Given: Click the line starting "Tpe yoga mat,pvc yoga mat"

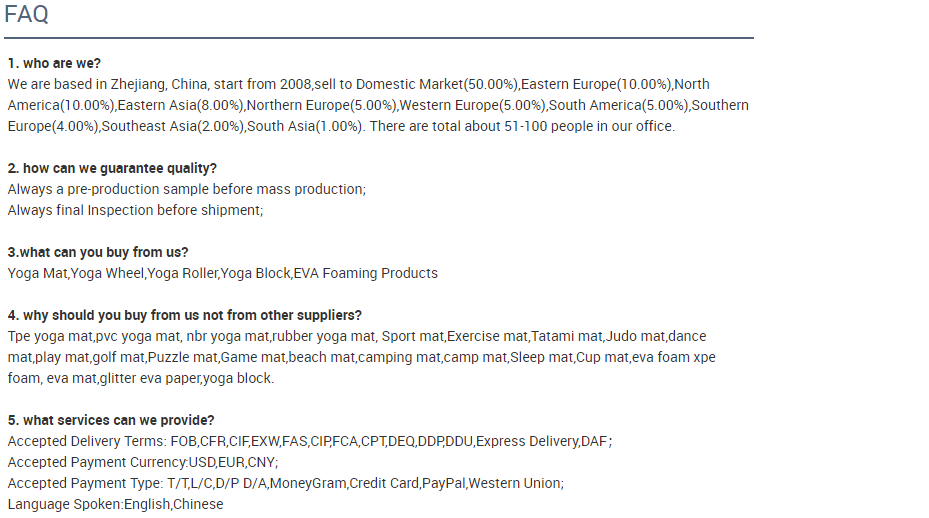Looking at the screenshot, I should (x=357, y=336).
